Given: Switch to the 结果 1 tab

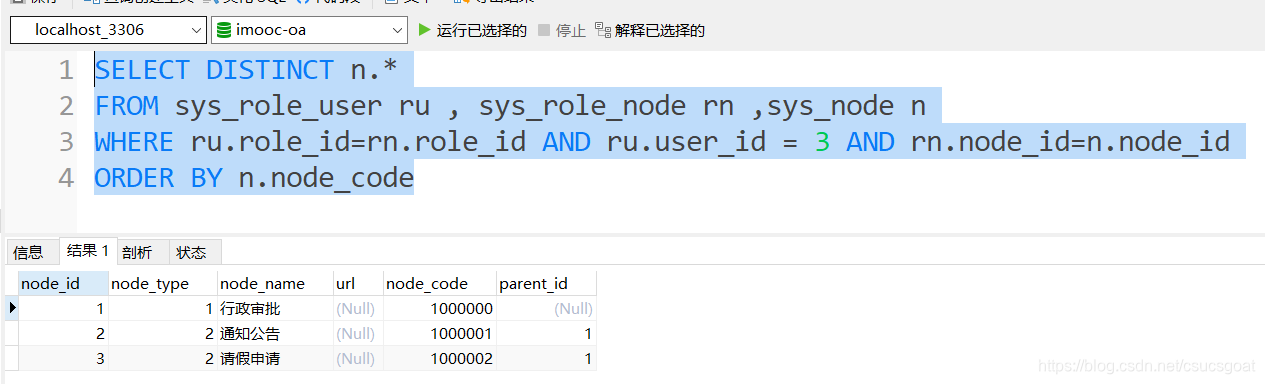Looking at the screenshot, I should 87,251.
